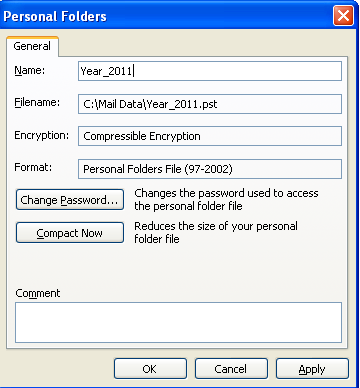This screenshot has width=360, height=388.
Task: Click the Name: label
Action: click(x=29, y=71)
